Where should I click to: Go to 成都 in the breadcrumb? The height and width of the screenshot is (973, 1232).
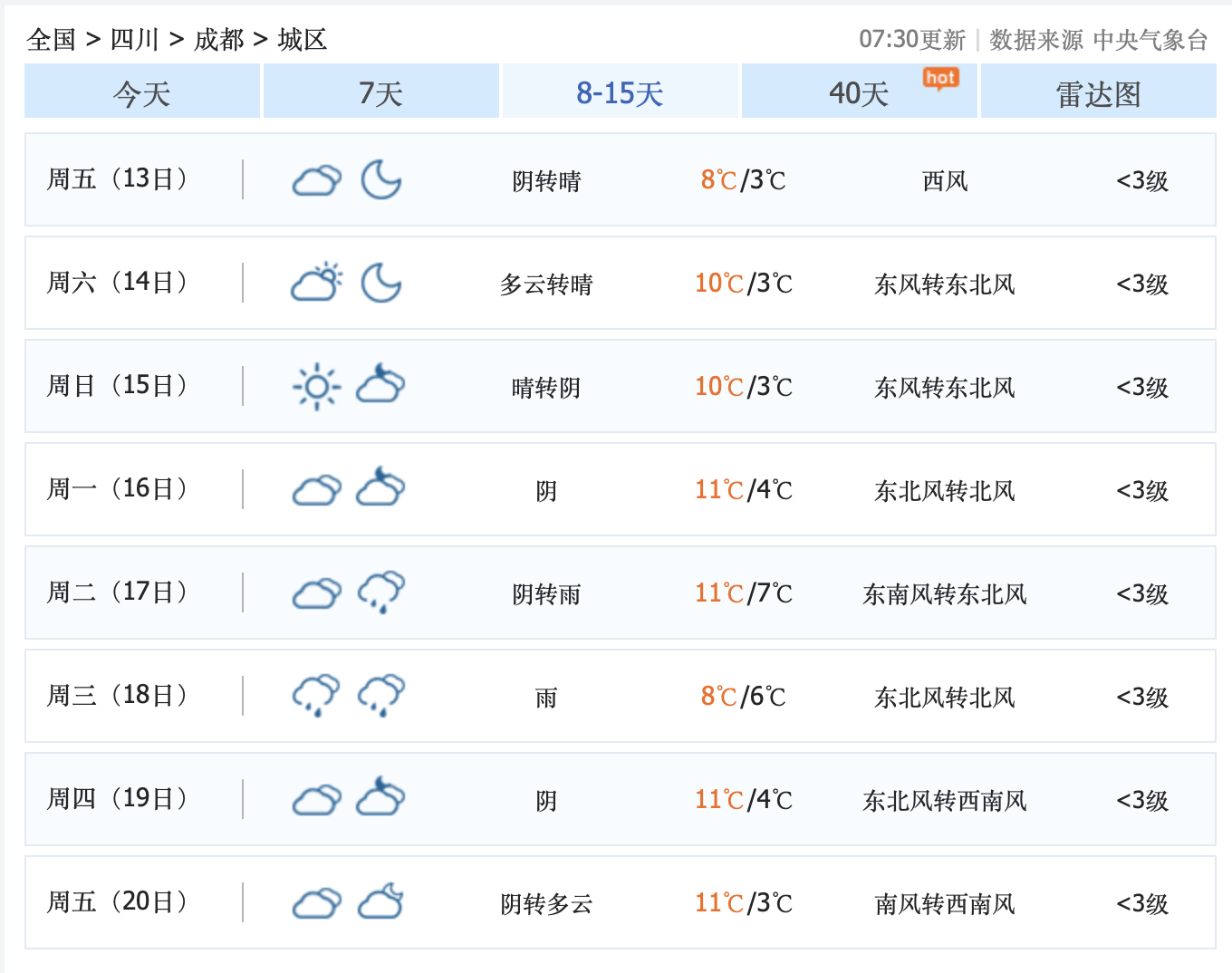pyautogui.click(x=218, y=40)
